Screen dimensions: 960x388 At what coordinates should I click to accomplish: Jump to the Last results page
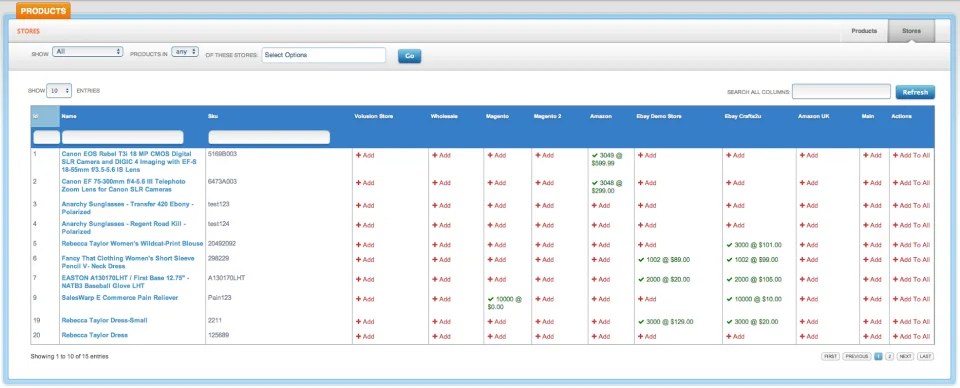(x=925, y=356)
